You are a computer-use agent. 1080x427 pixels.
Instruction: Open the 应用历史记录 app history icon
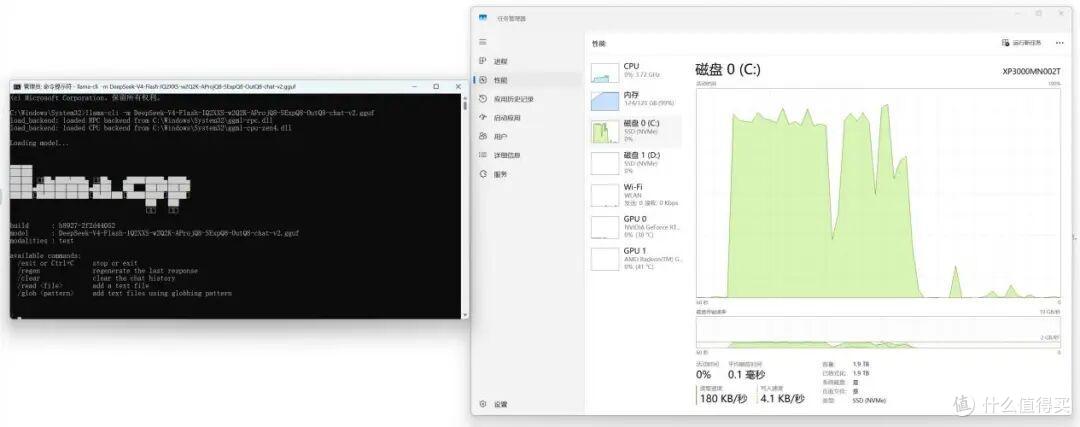483,98
